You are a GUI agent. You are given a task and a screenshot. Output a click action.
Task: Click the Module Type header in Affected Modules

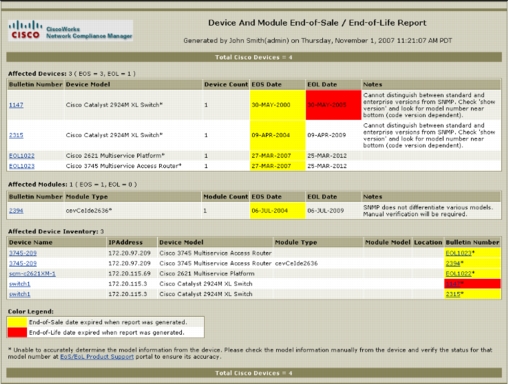click(87, 197)
